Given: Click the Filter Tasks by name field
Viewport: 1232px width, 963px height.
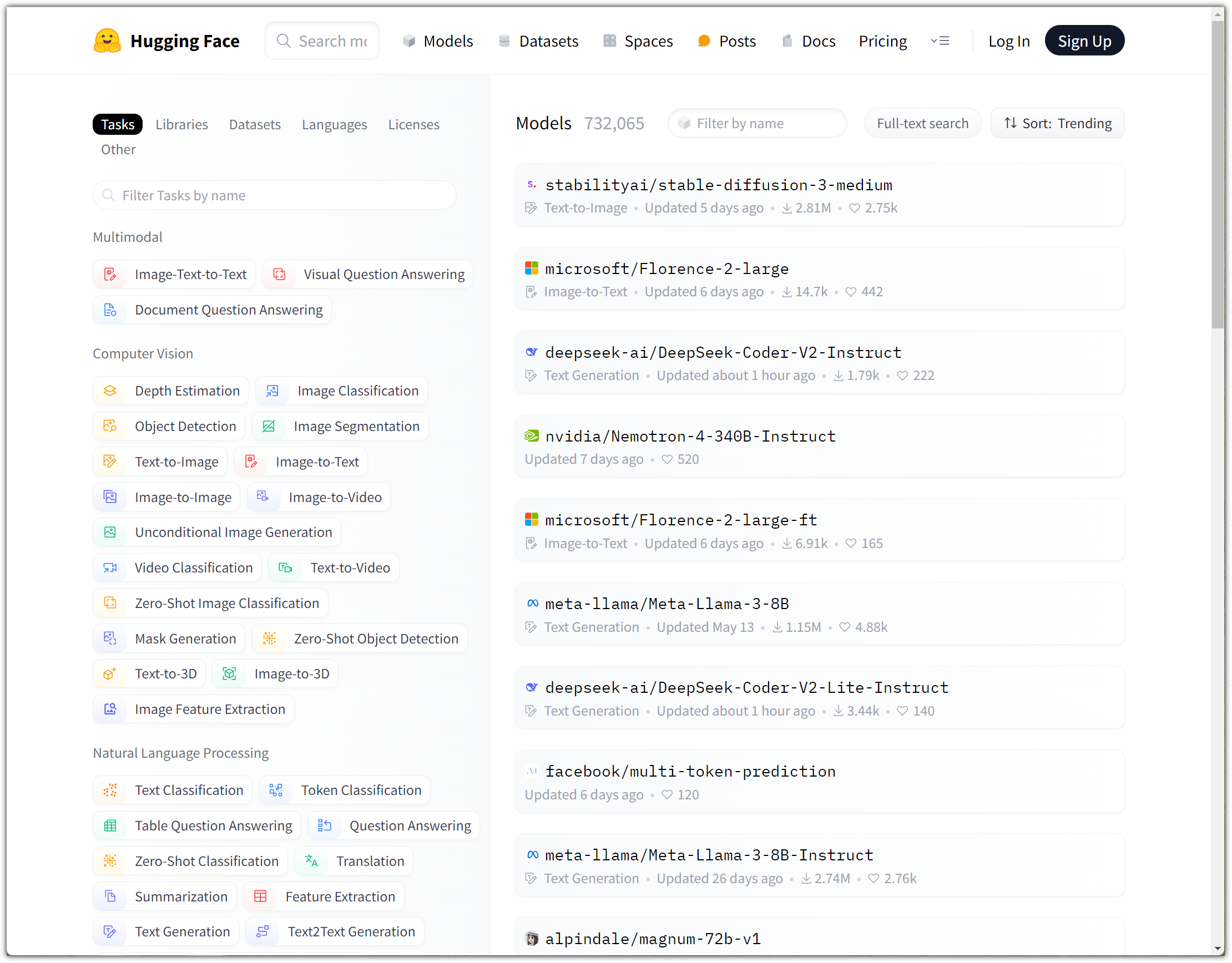Looking at the screenshot, I should pos(275,196).
